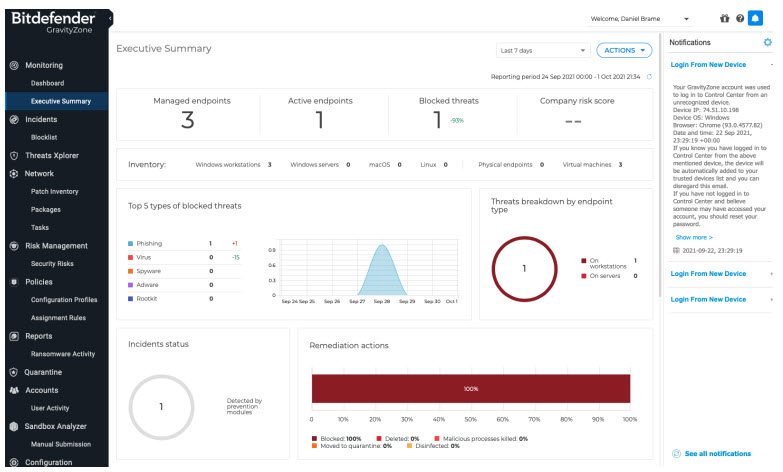This screenshot has width=783, height=472.
Task: Click the Show more link
Action: 695,237
